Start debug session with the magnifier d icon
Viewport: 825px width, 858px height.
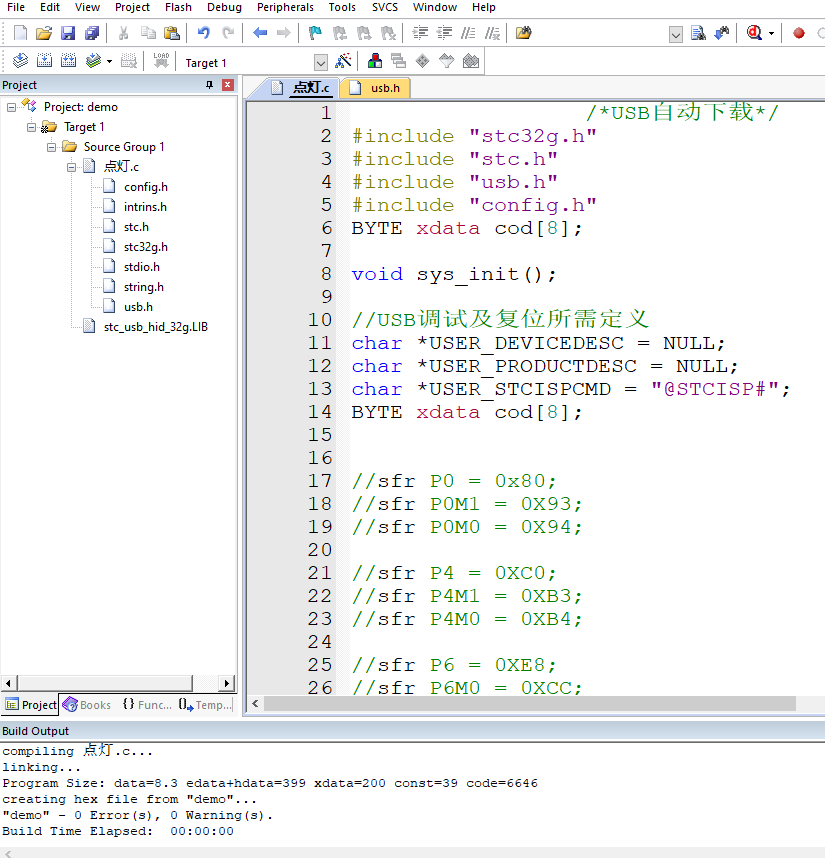[754, 33]
